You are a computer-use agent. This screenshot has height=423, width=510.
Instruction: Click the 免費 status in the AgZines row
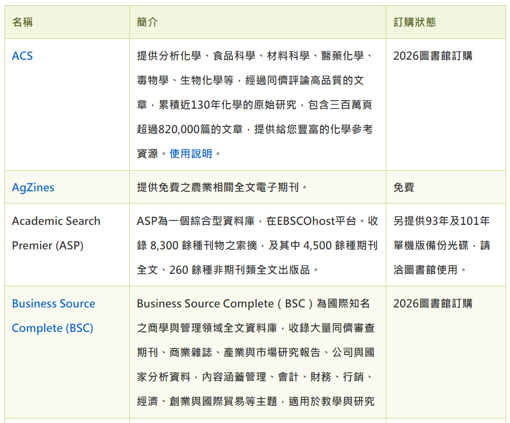[404, 187]
